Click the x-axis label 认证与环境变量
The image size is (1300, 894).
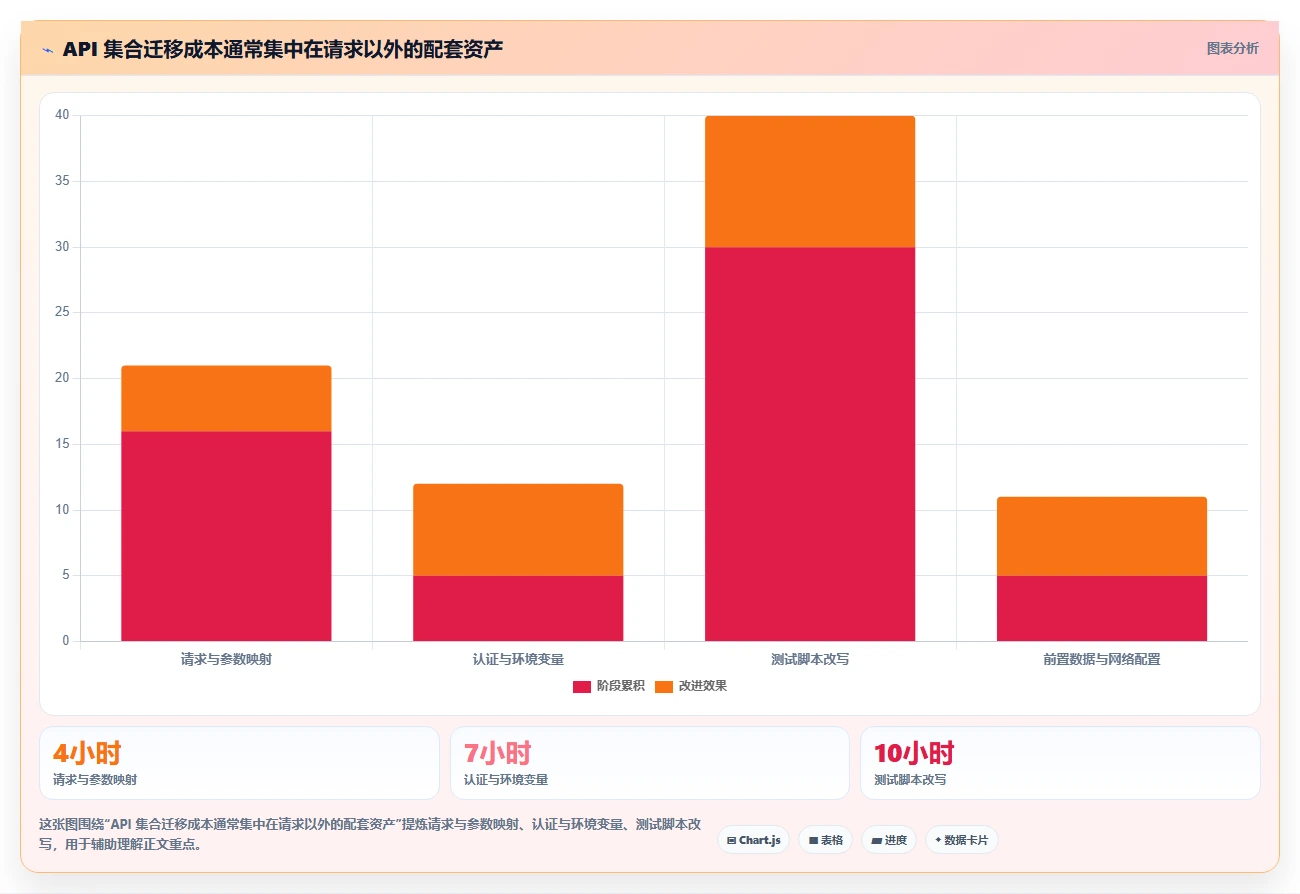[518, 660]
